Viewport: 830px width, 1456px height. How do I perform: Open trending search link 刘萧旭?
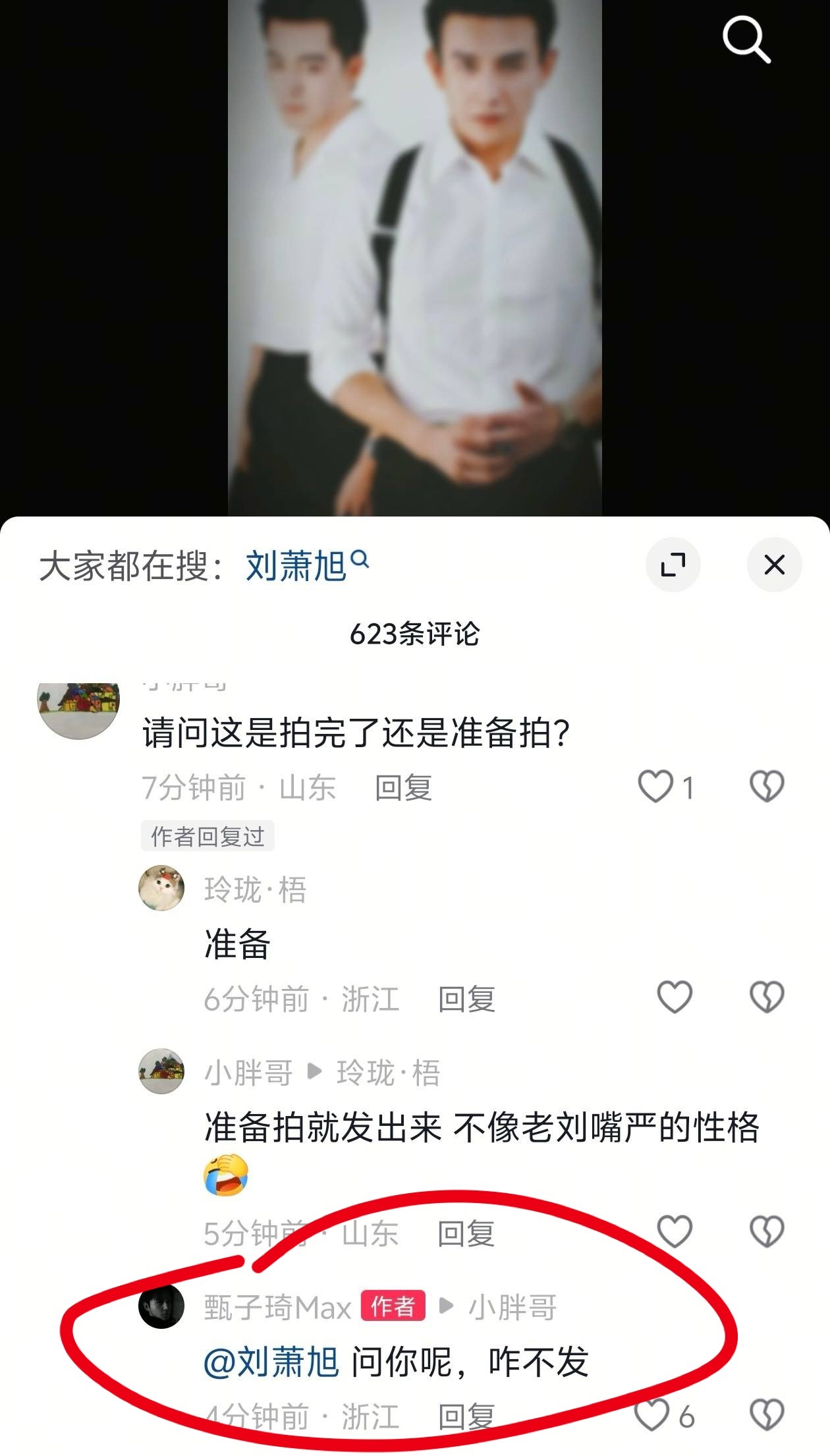[x=307, y=565]
